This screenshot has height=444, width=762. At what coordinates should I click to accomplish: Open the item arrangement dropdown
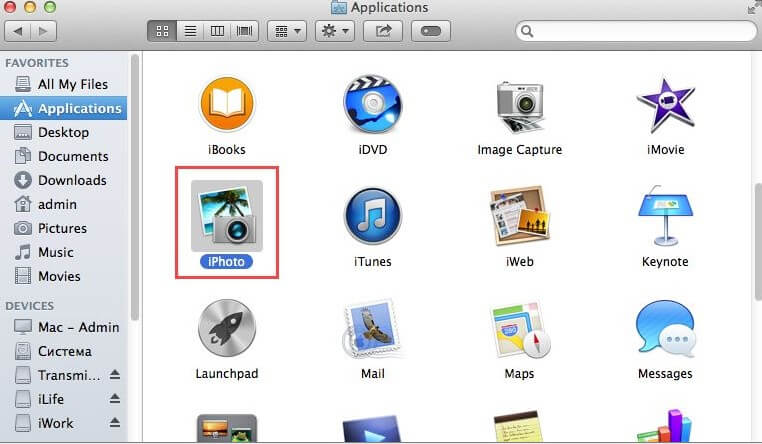point(287,32)
